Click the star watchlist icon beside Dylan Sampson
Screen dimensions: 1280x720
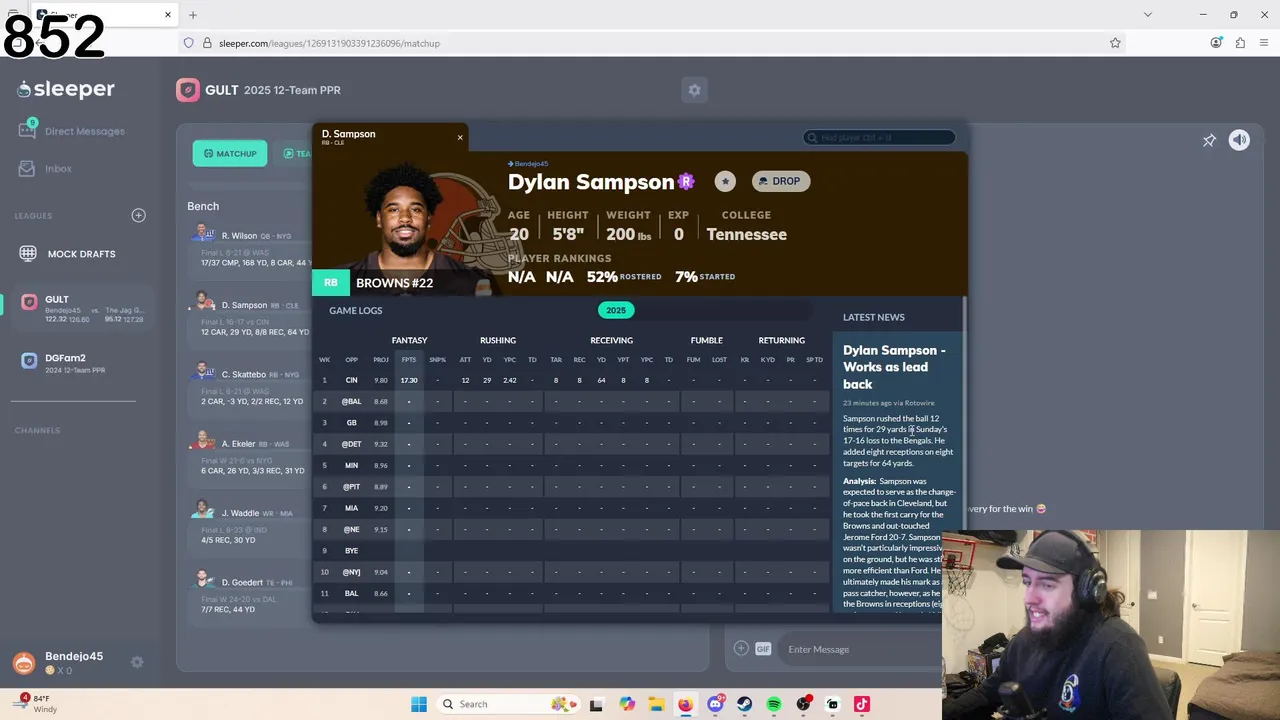[725, 181]
